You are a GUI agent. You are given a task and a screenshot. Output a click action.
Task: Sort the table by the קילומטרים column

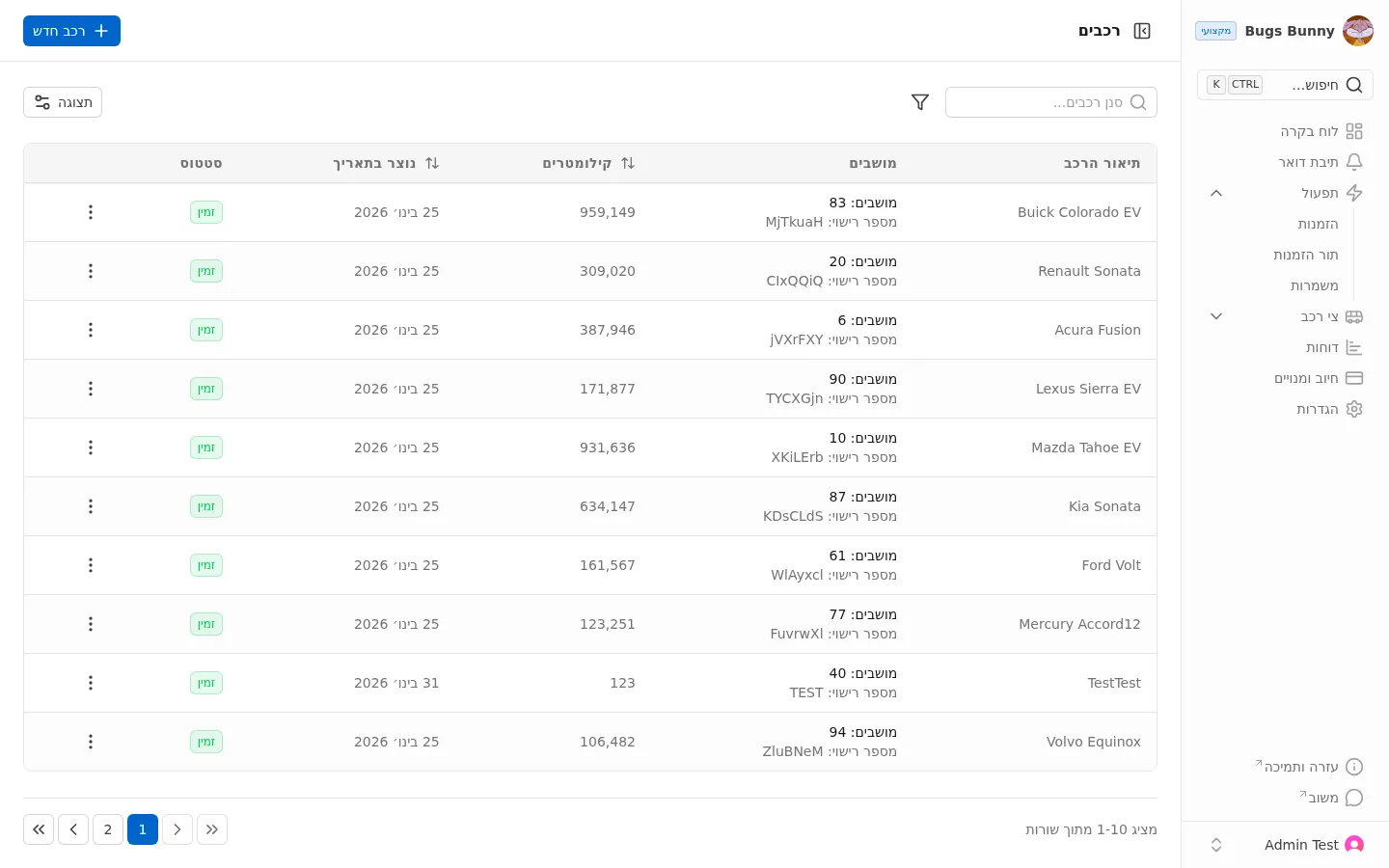[x=588, y=163]
